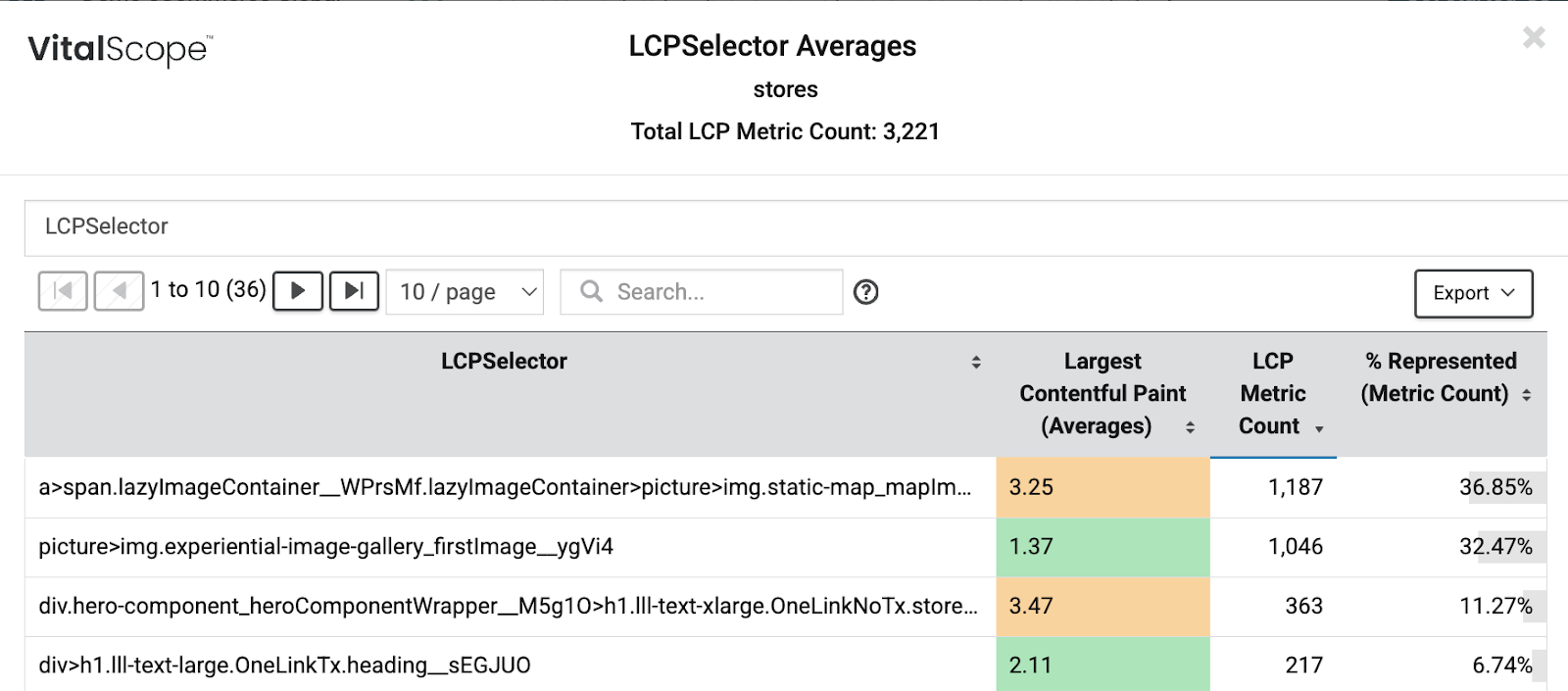Sort by LCP Metric Count column
Image resolution: width=1568 pixels, height=691 pixels.
[1273, 394]
